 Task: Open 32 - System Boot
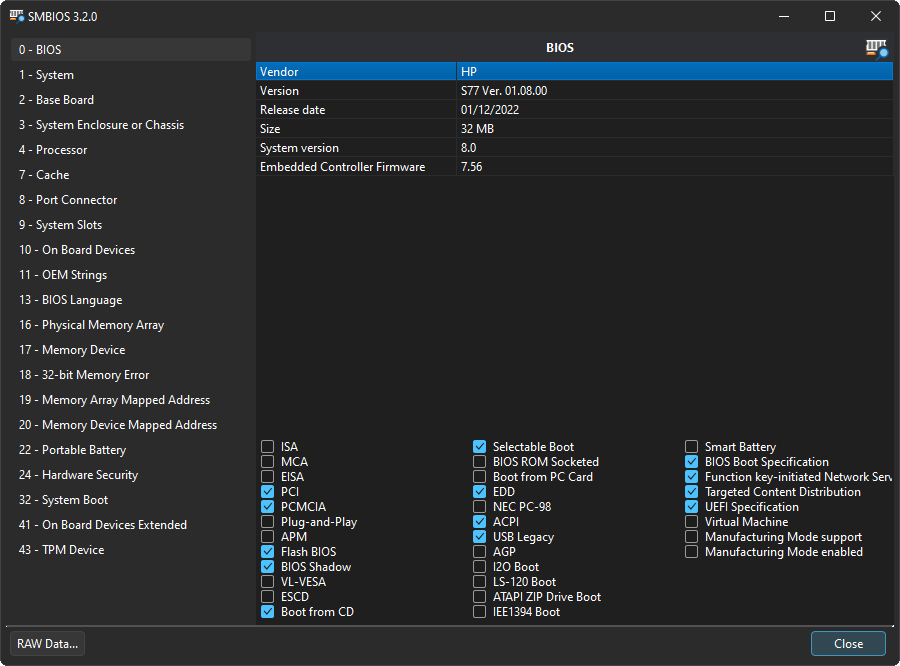(131, 500)
